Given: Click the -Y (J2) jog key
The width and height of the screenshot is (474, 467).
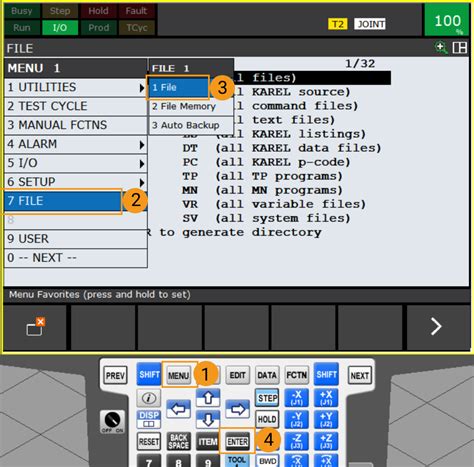Looking at the screenshot, I should point(296,419).
